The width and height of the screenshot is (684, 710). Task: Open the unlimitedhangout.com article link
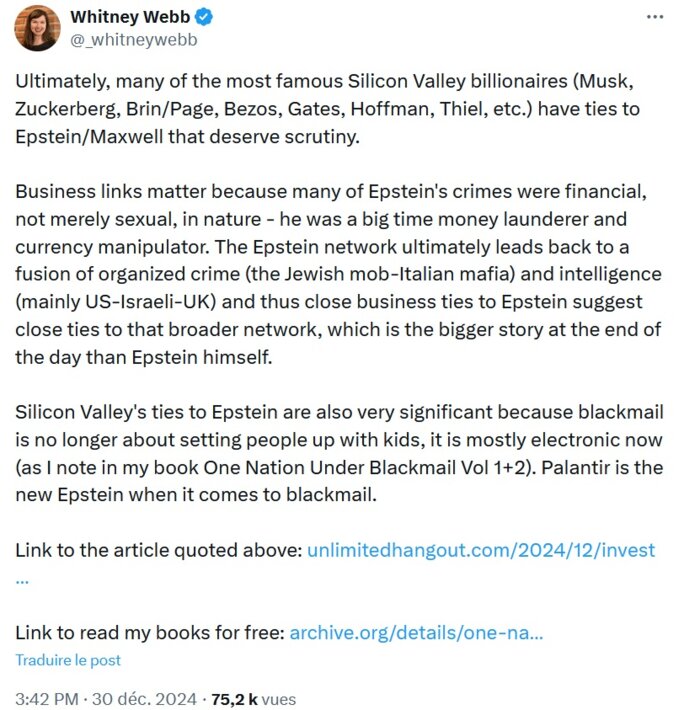point(481,550)
